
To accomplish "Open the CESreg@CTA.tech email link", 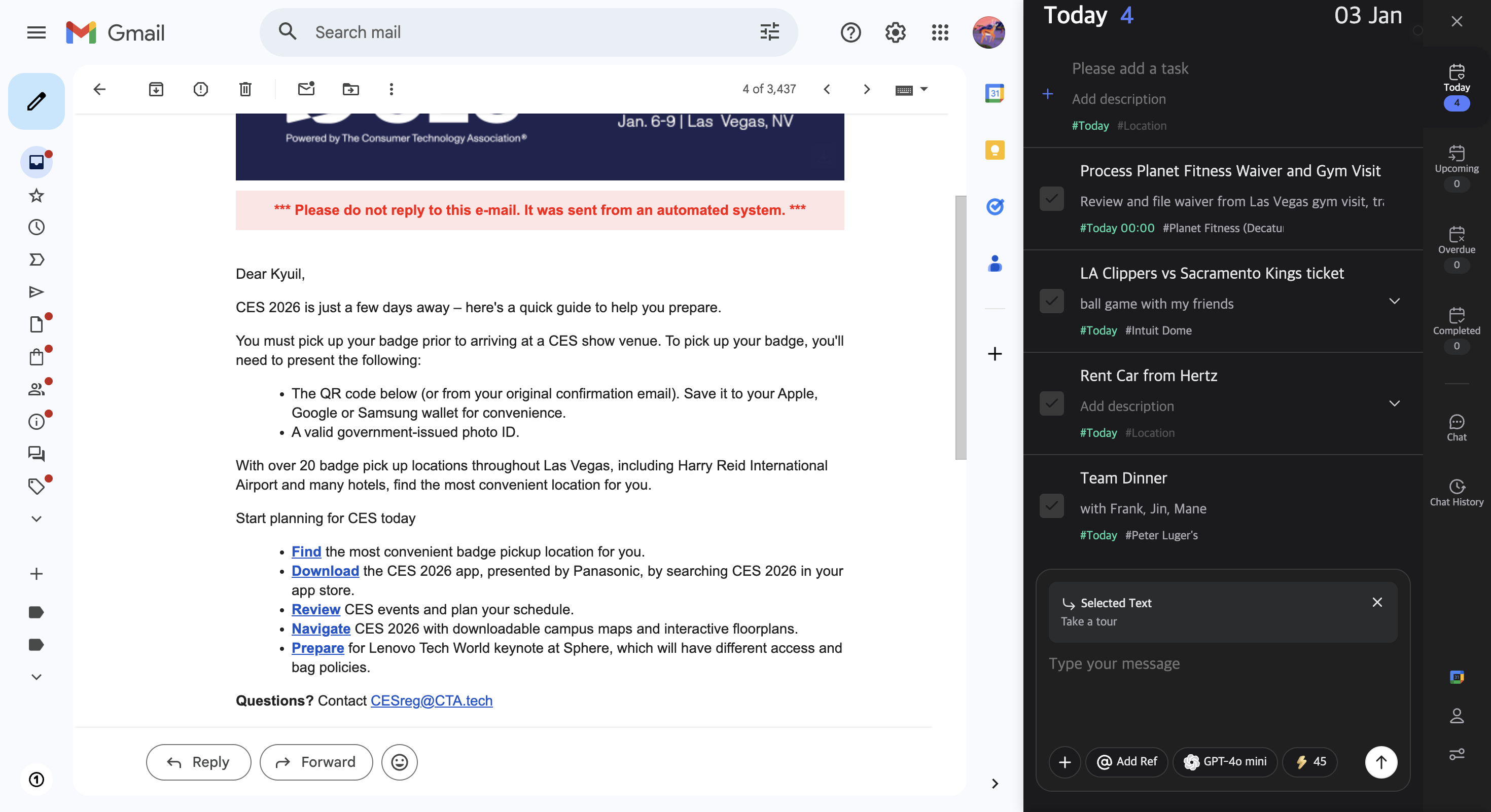I will pos(431,700).
